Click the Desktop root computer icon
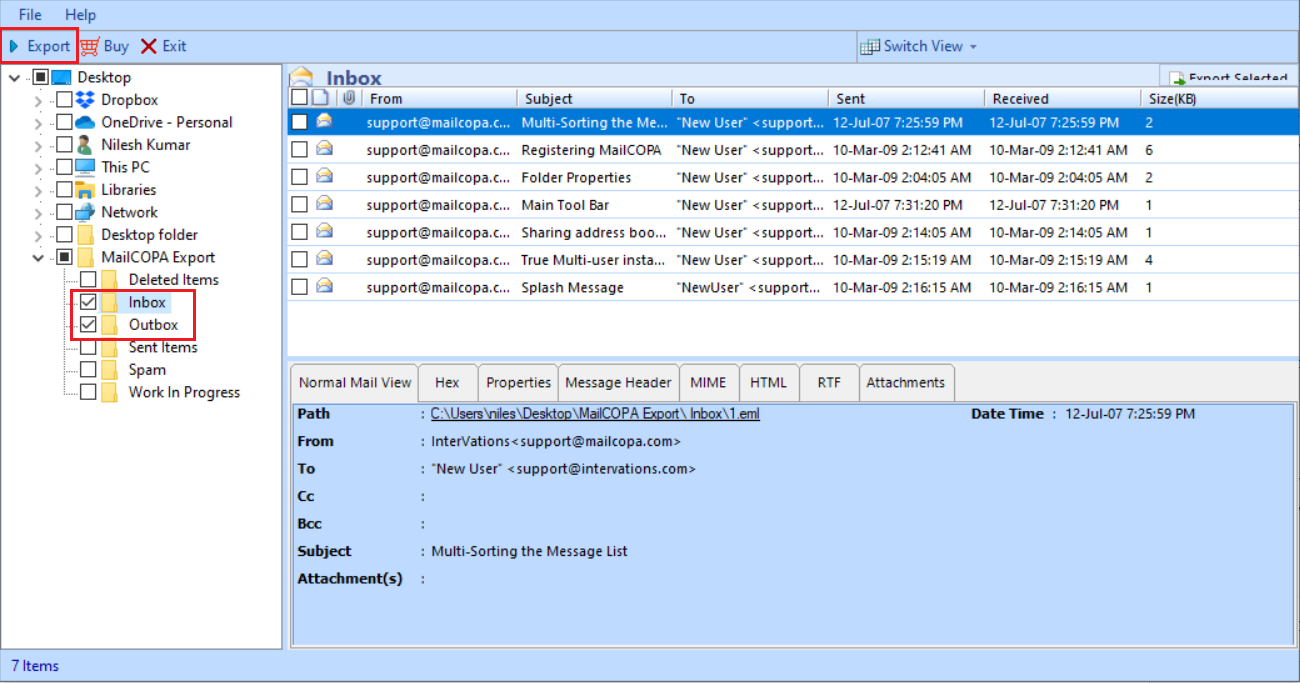The height and width of the screenshot is (683, 1300). pyautogui.click(x=62, y=77)
